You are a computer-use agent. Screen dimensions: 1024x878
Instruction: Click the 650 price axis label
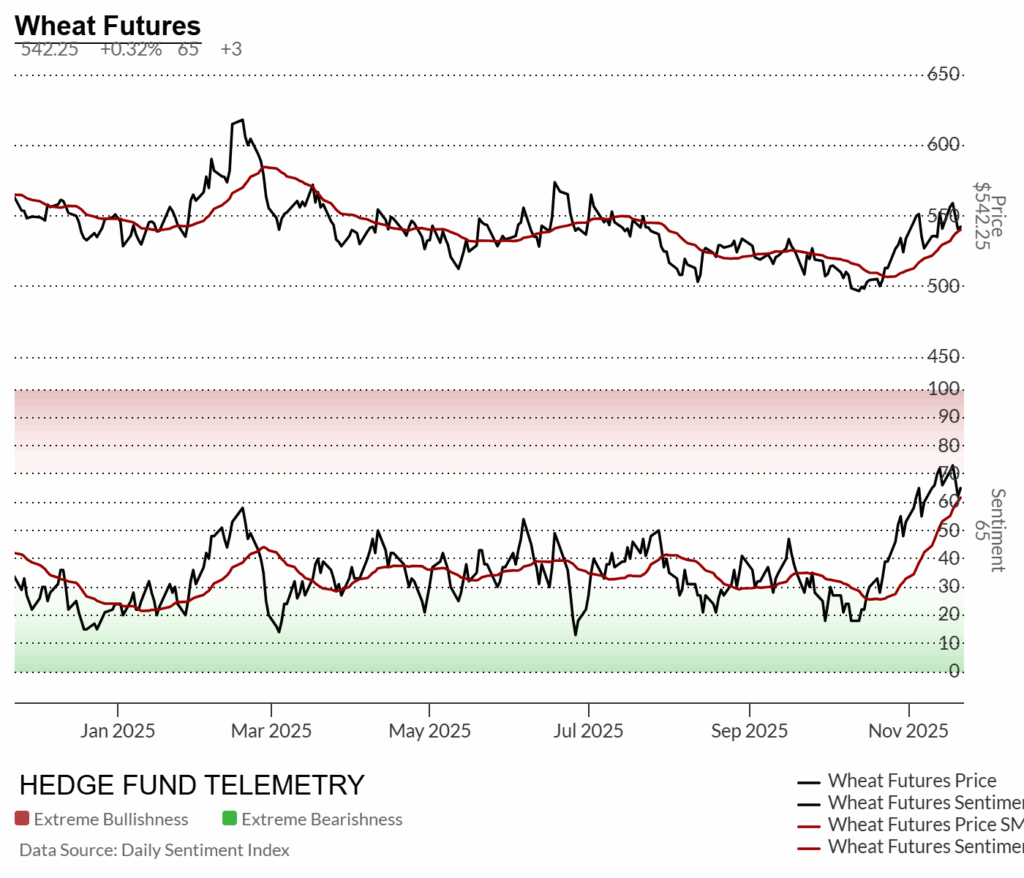click(x=944, y=74)
